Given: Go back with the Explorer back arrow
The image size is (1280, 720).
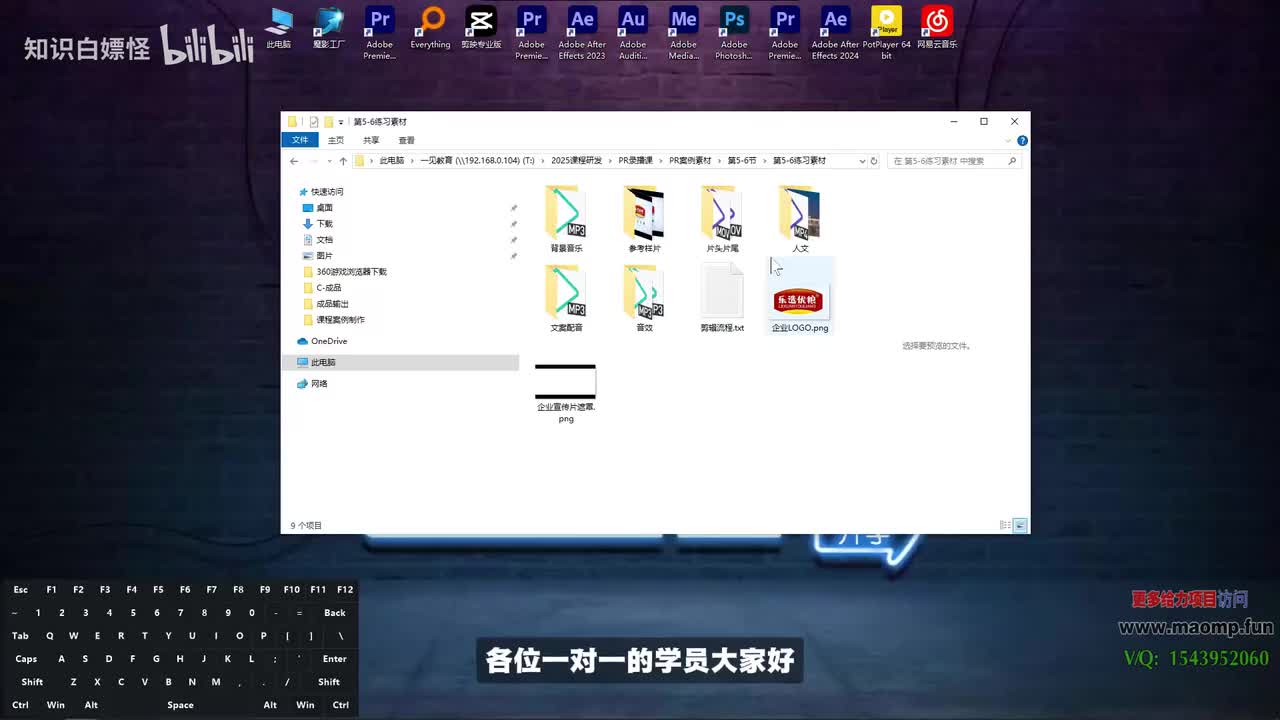Looking at the screenshot, I should 294,161.
